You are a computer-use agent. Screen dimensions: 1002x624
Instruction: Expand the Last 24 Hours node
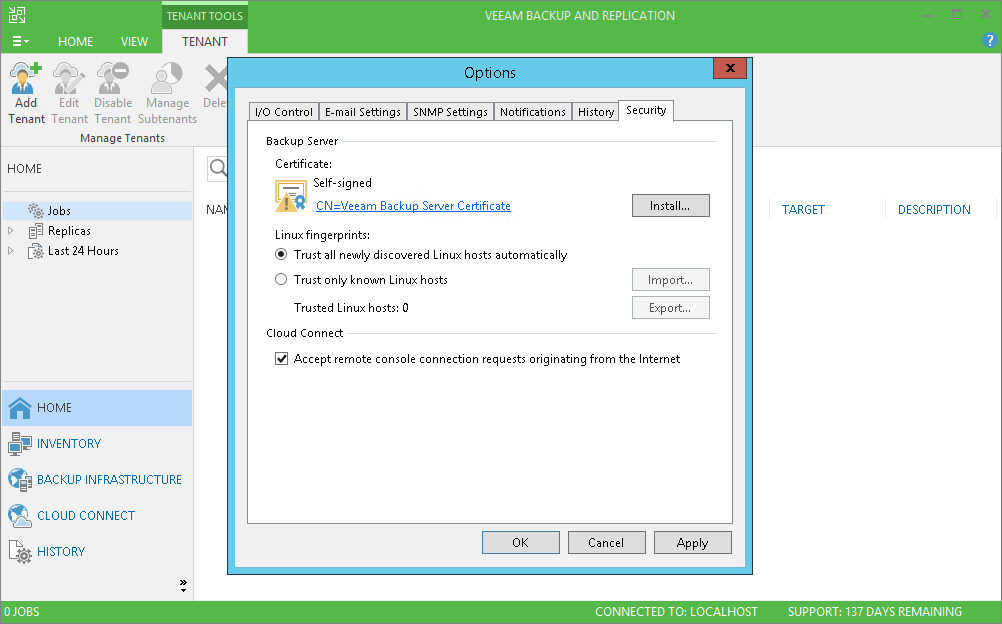[x=10, y=251]
